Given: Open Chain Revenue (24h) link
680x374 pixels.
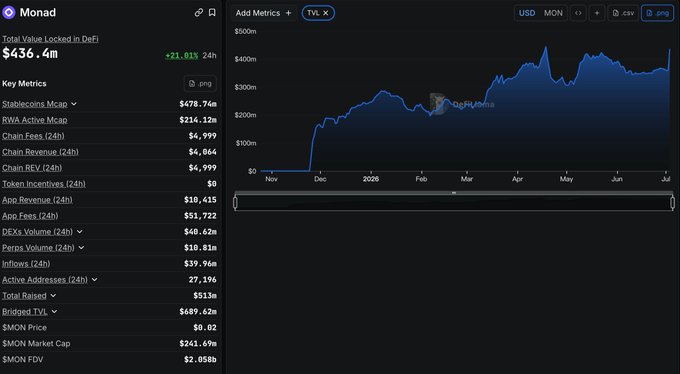Looking at the screenshot, I should pyautogui.click(x=40, y=152).
